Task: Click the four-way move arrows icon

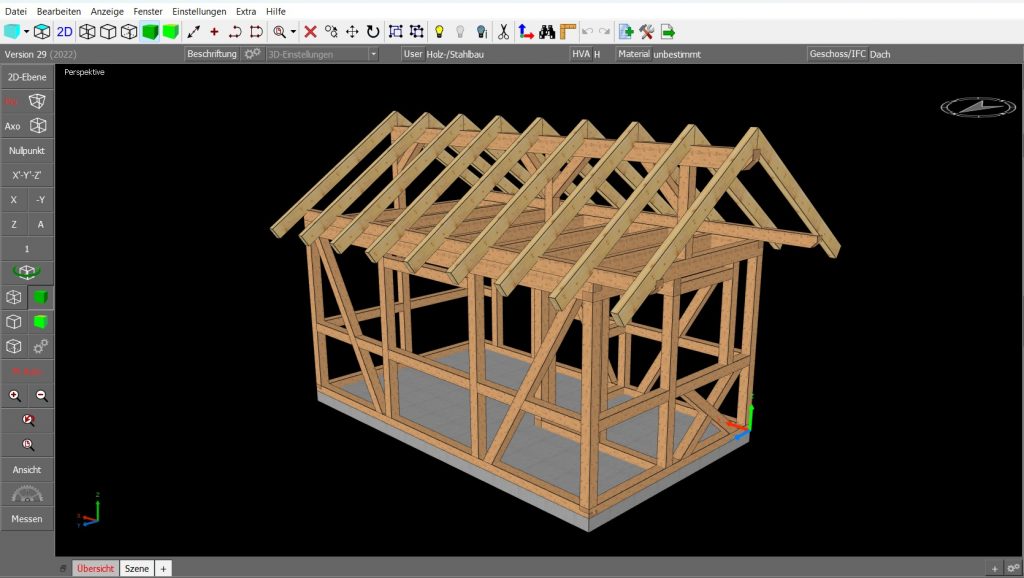Action: coord(352,31)
